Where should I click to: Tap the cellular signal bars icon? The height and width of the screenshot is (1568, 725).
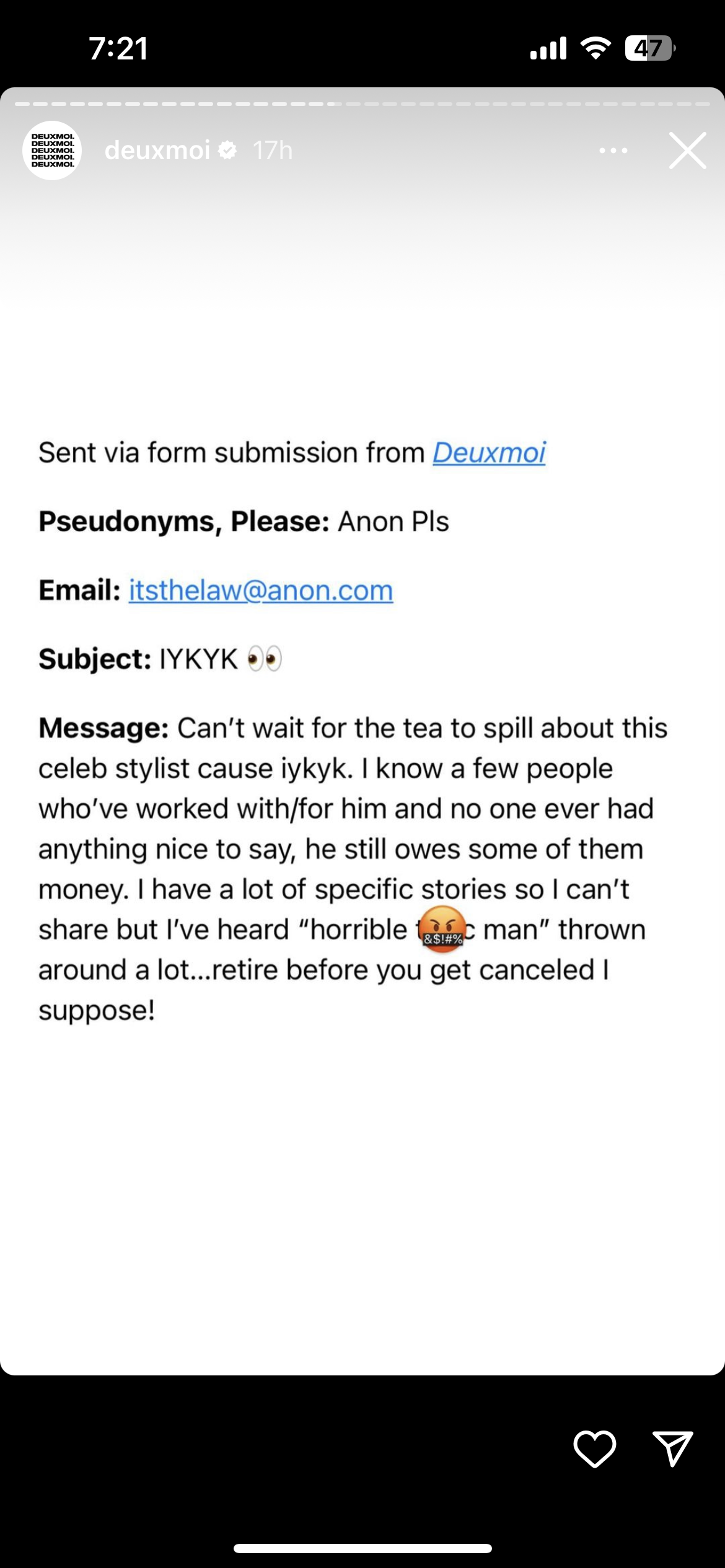pyautogui.click(x=548, y=48)
